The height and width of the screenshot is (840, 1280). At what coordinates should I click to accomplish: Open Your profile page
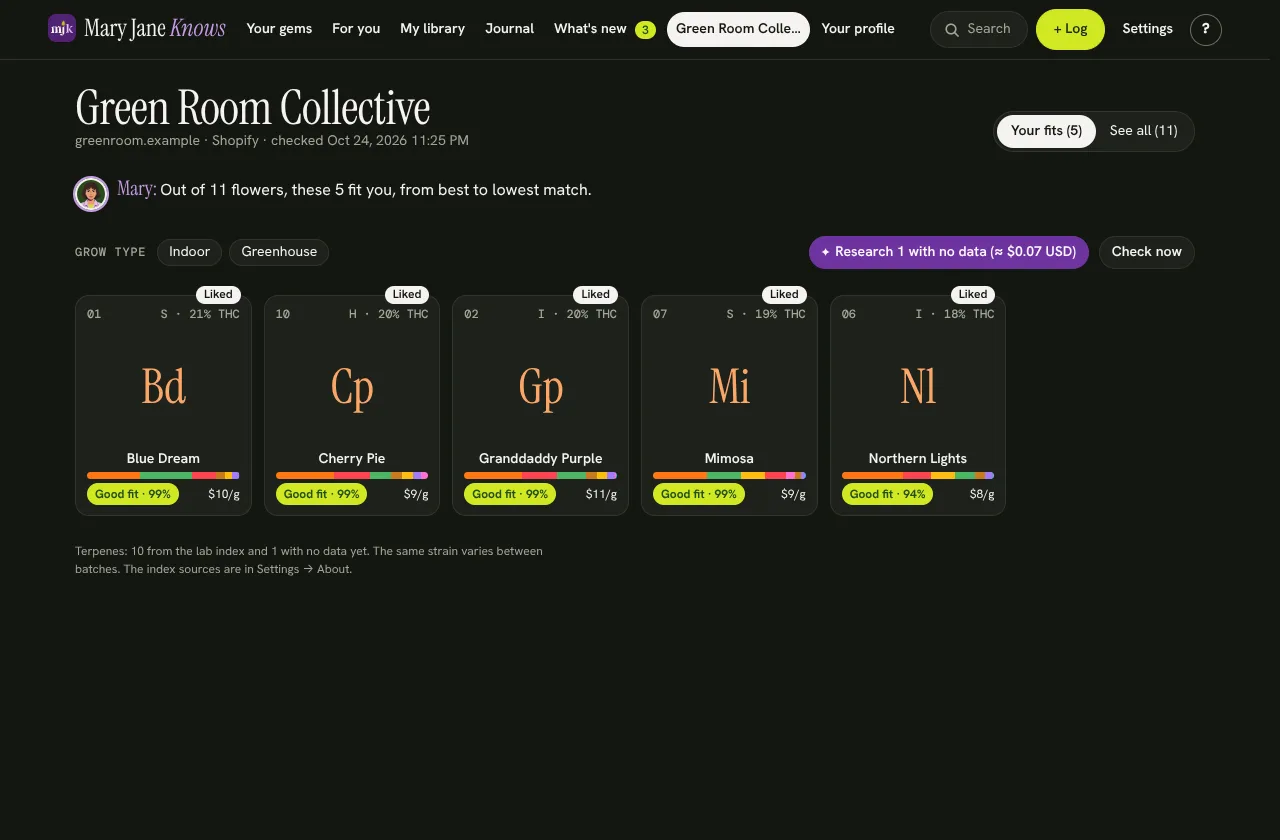click(858, 29)
